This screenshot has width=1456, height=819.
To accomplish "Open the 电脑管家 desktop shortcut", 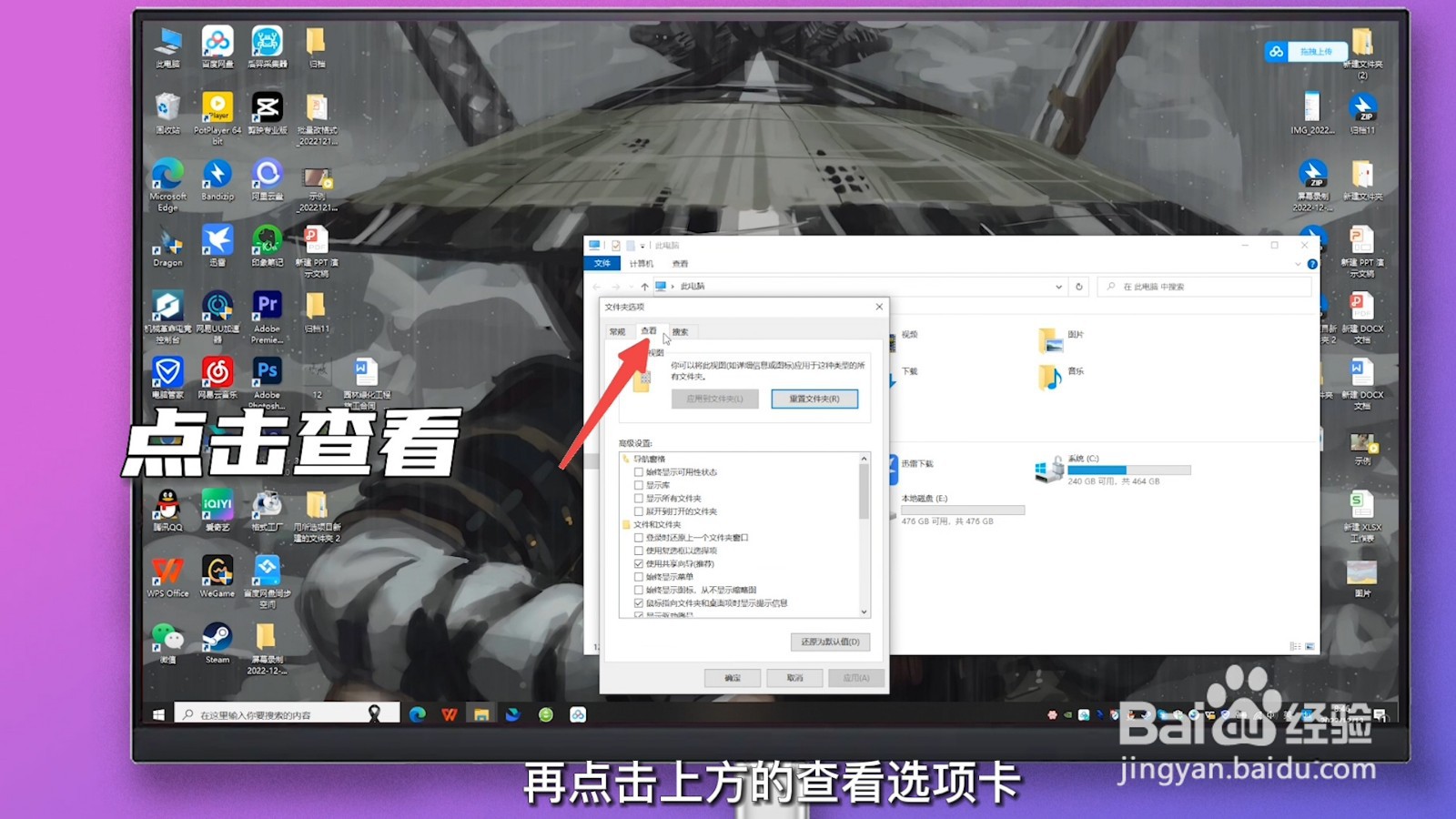I will (167, 379).
